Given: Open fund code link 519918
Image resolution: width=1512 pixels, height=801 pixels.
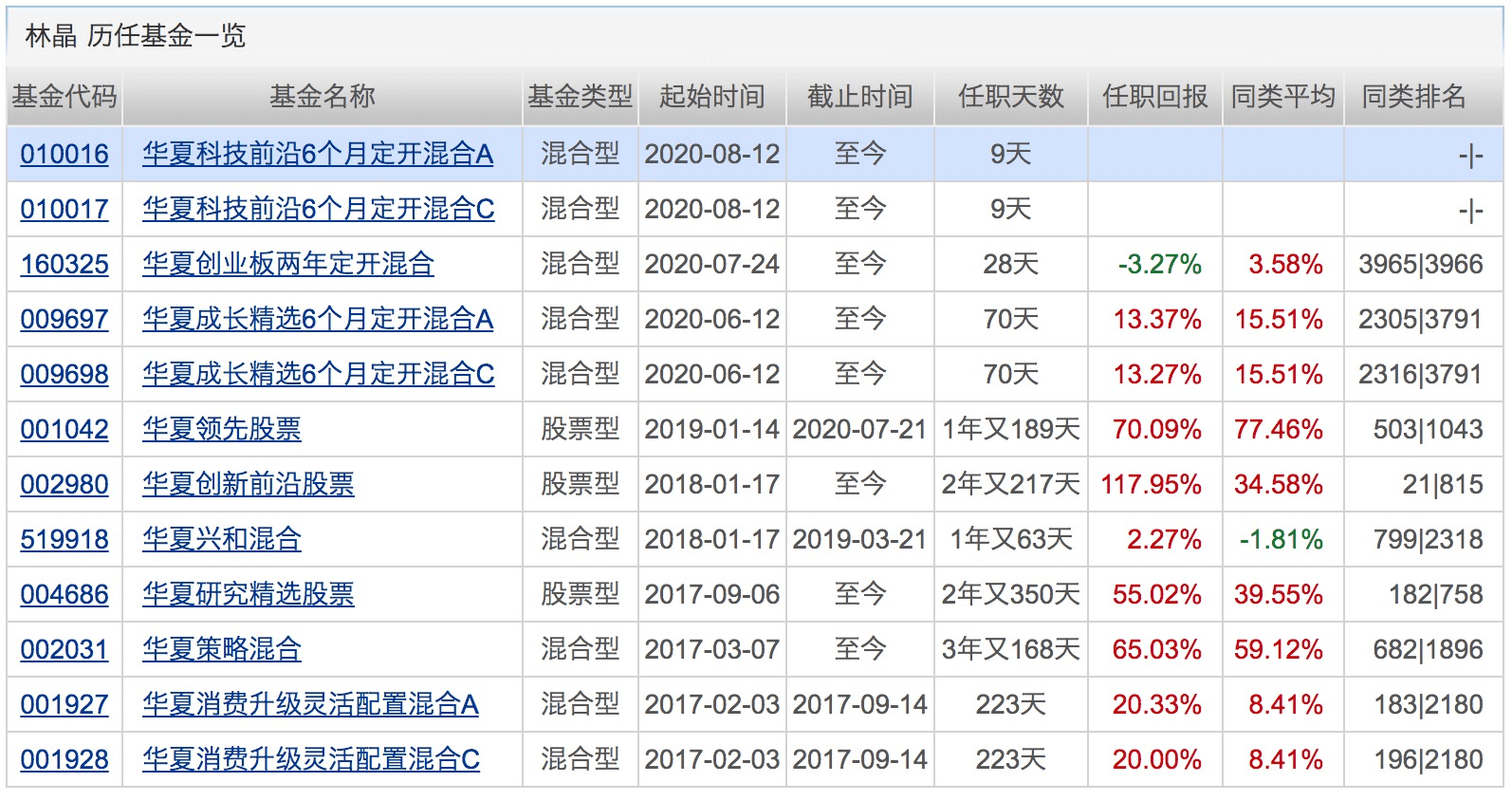Looking at the screenshot, I should pyautogui.click(x=65, y=539).
